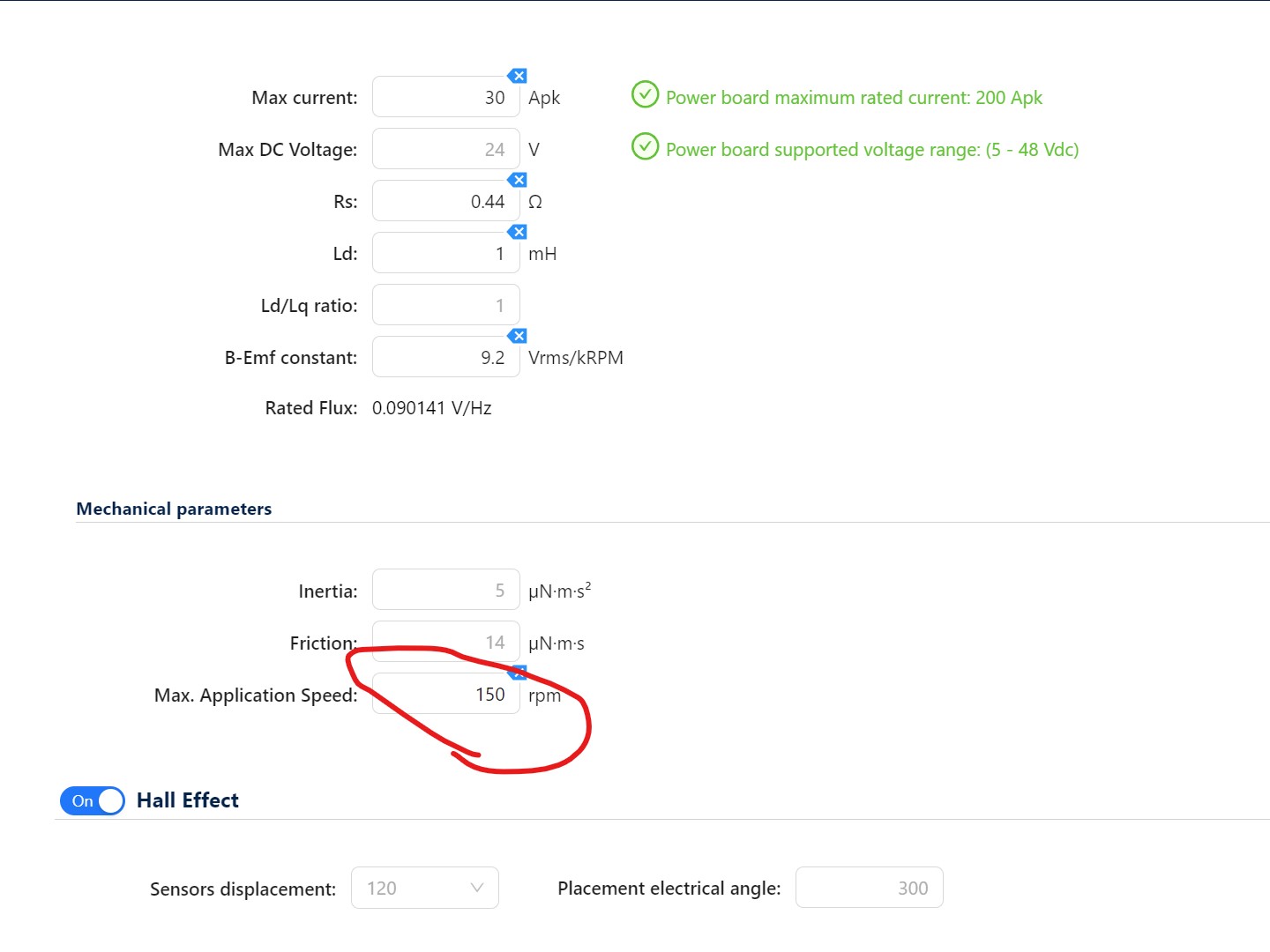This screenshot has height=952, width=1270.
Task: Disable the Hall Effect toggle
Action: (92, 800)
